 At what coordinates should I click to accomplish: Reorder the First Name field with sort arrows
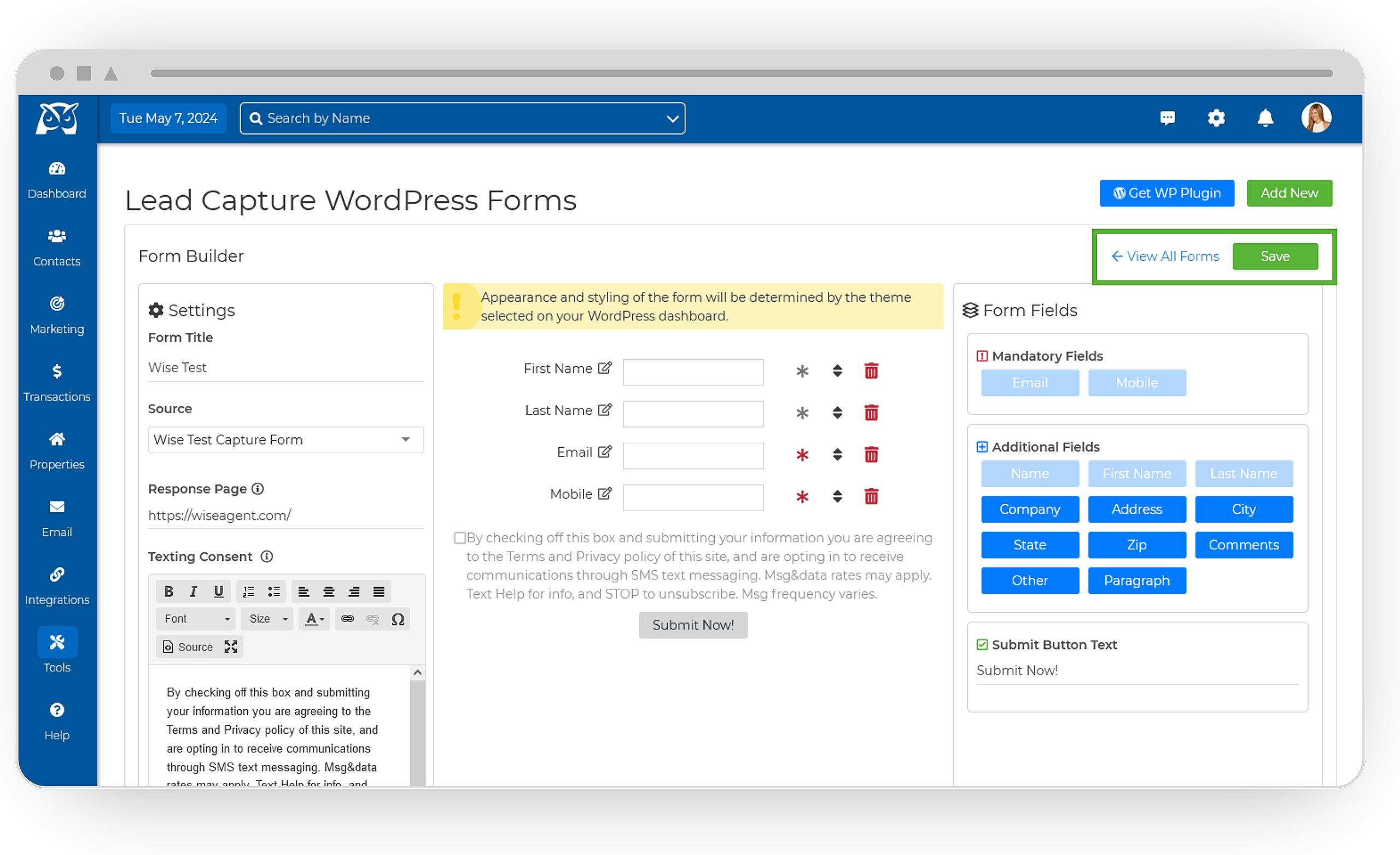(837, 371)
